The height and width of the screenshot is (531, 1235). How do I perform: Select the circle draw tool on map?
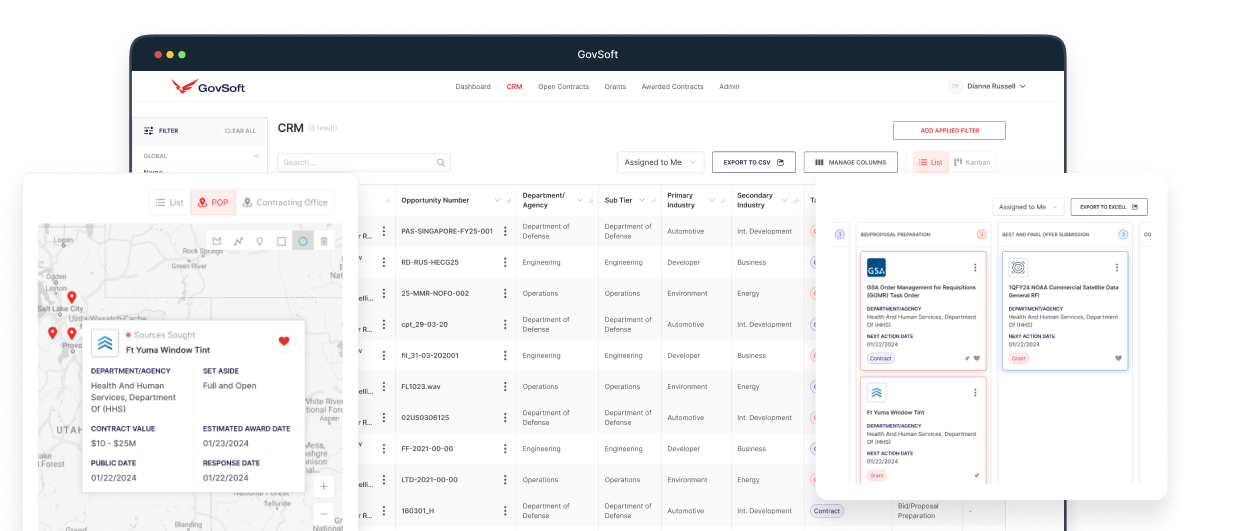pyautogui.click(x=302, y=241)
